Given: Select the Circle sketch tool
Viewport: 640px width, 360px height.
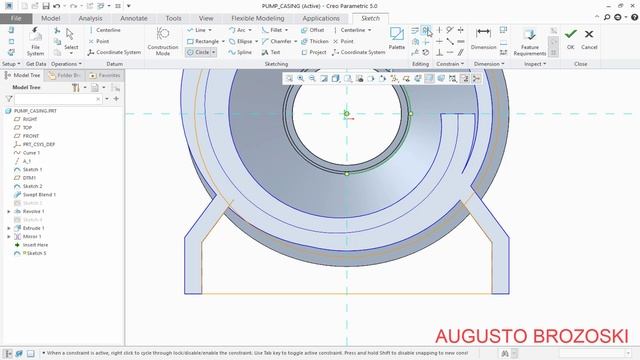Looking at the screenshot, I should (198, 52).
